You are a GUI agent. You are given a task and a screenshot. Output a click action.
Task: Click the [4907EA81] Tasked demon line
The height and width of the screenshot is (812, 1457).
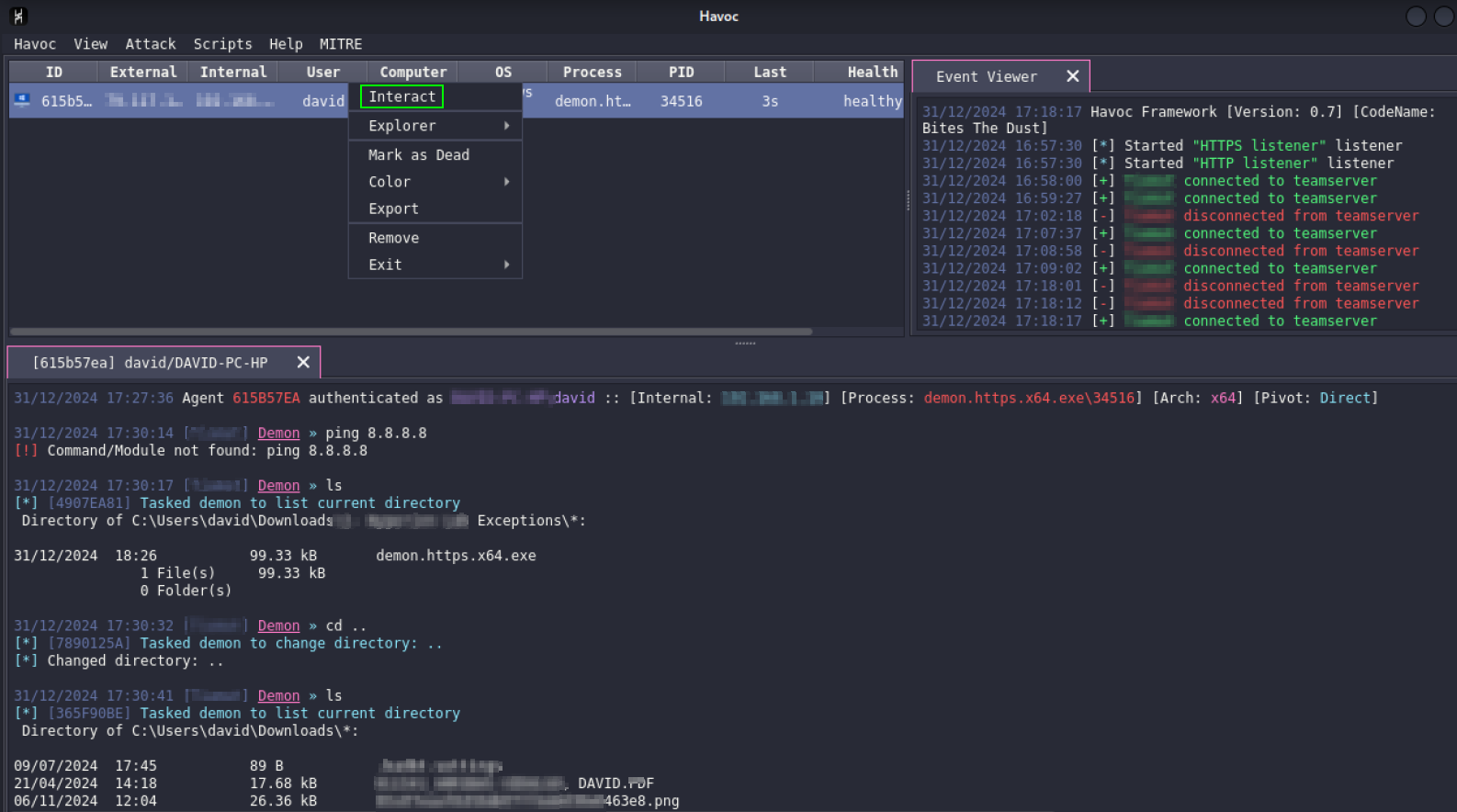click(x=237, y=503)
